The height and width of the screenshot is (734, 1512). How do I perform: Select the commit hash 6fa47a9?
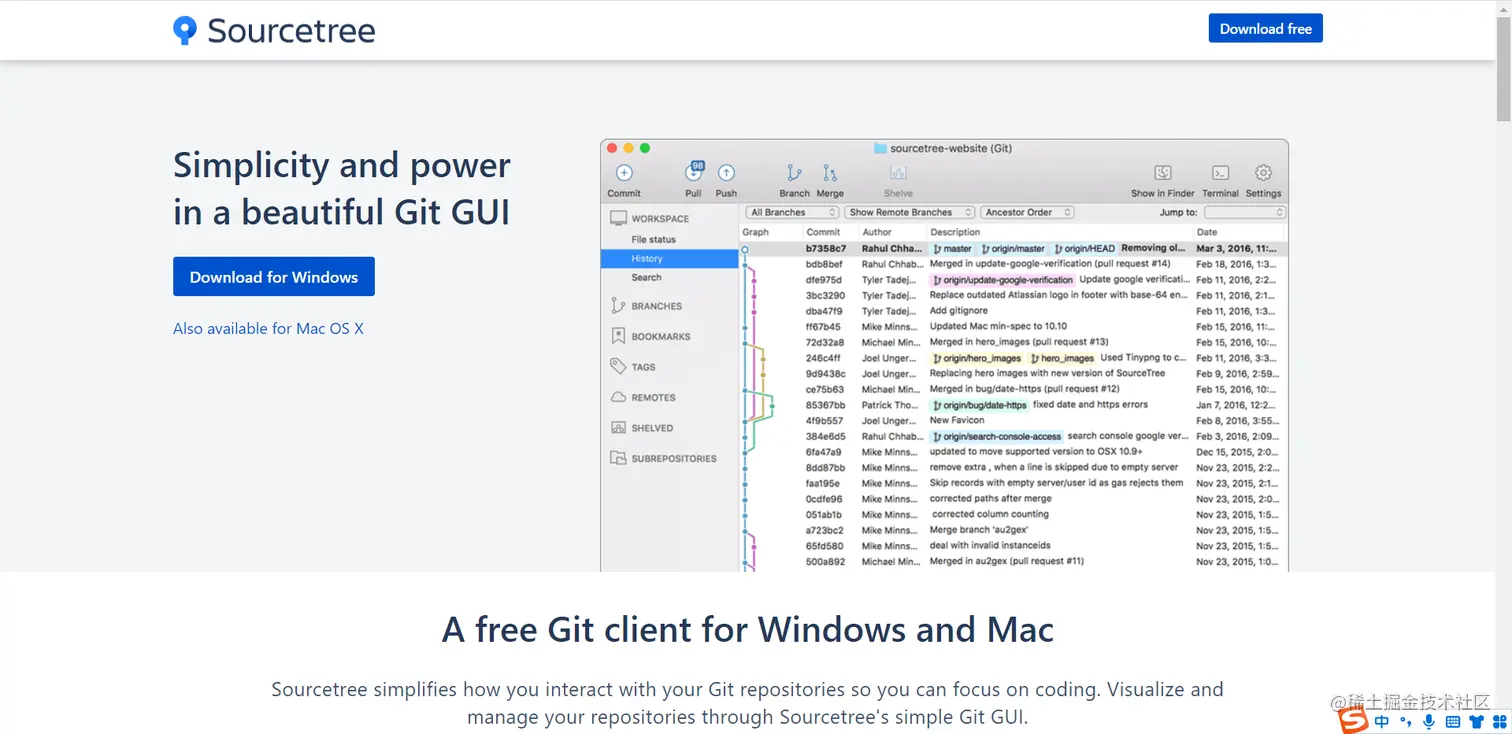pyautogui.click(x=824, y=452)
